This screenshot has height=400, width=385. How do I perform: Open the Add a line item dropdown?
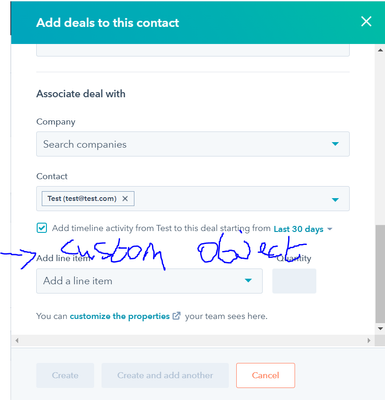[x=149, y=281]
